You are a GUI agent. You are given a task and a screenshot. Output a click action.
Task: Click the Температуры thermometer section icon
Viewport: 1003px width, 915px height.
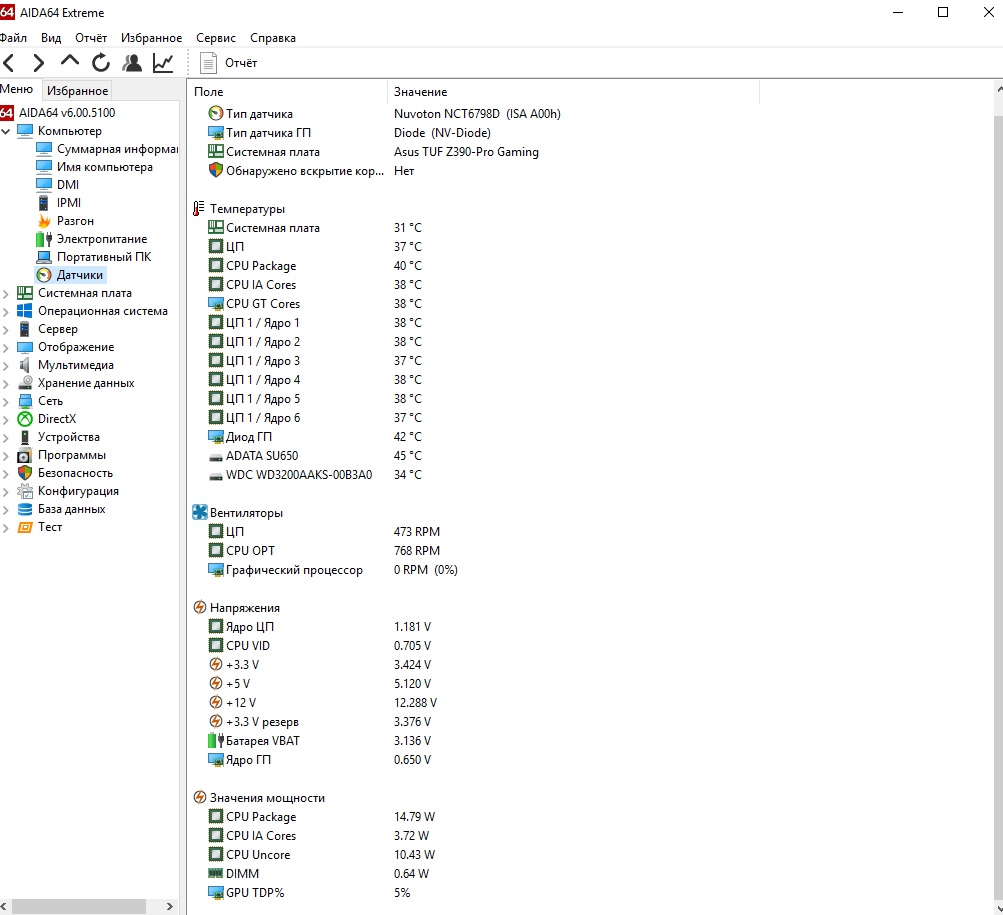[199, 209]
